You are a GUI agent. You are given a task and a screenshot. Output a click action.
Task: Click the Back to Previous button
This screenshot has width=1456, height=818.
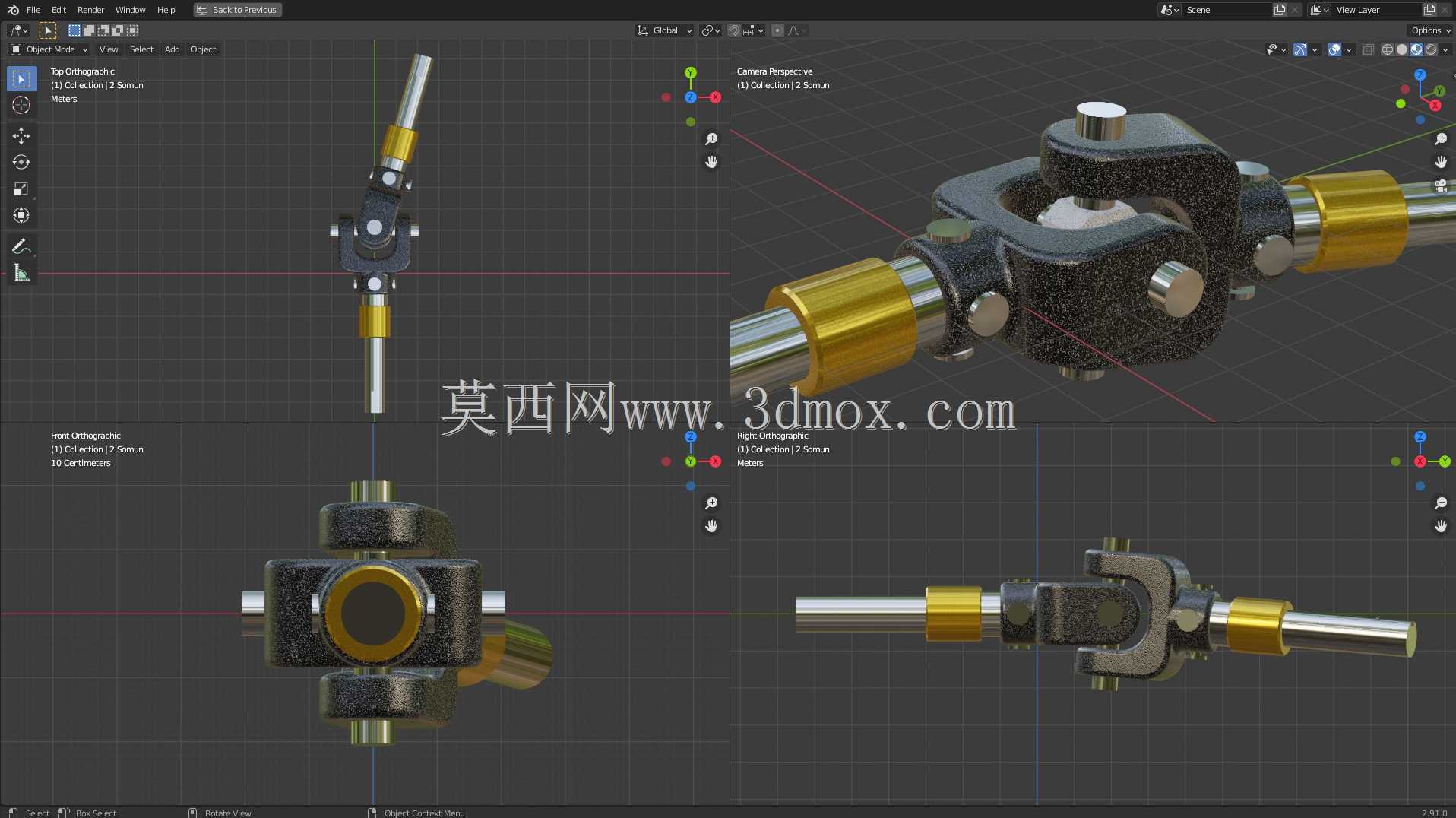coord(237,10)
